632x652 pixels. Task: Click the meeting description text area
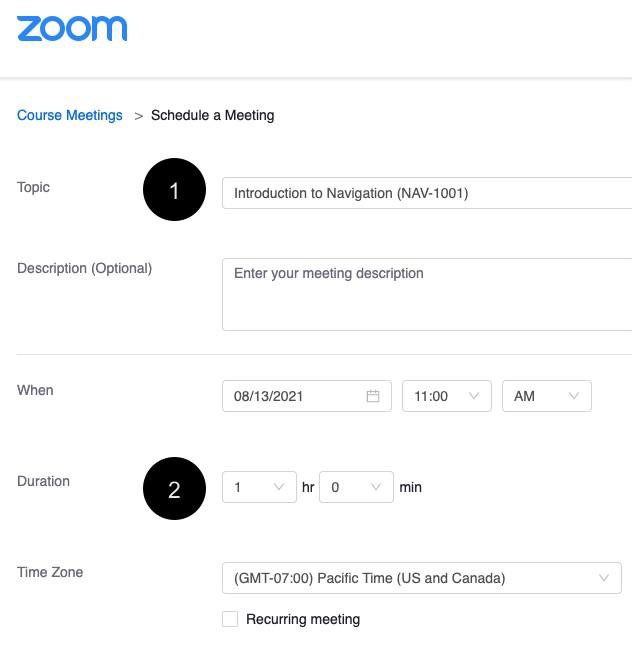tap(427, 294)
